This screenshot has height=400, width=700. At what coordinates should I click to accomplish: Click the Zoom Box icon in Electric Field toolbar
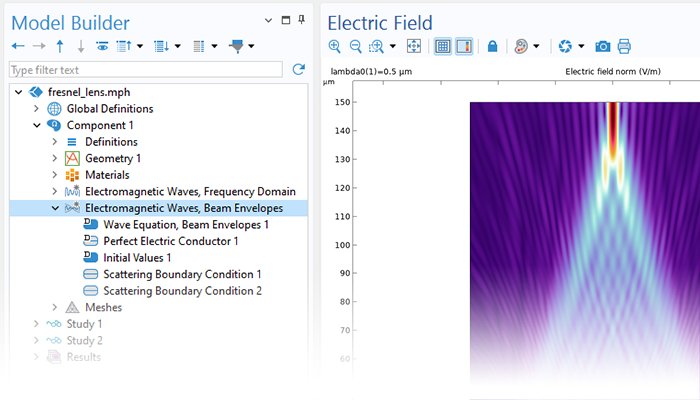tap(376, 46)
